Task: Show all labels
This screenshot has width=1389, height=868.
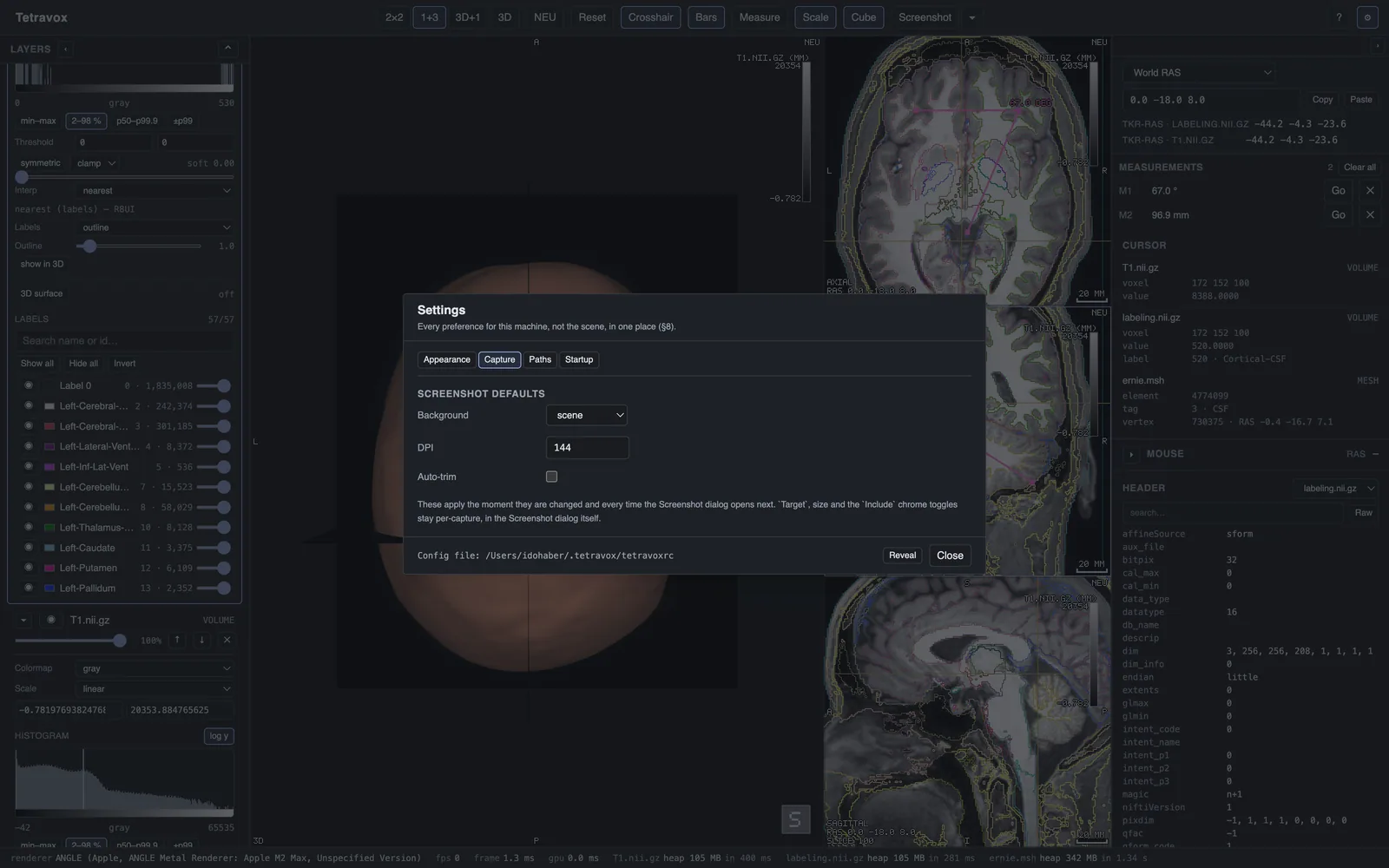Action: 37,364
